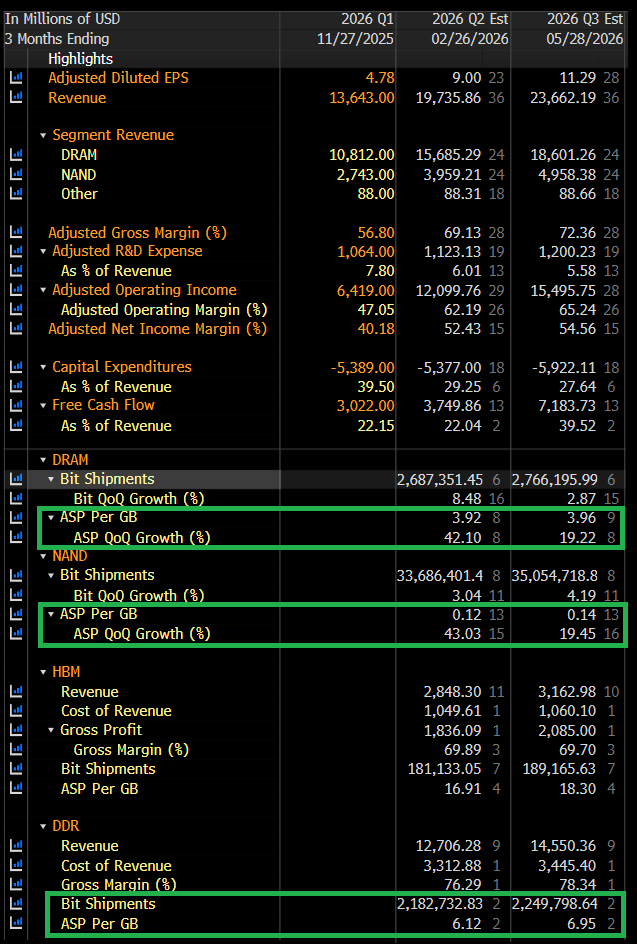Click Free Cash Flow estimate 7,183.73

tap(567, 405)
